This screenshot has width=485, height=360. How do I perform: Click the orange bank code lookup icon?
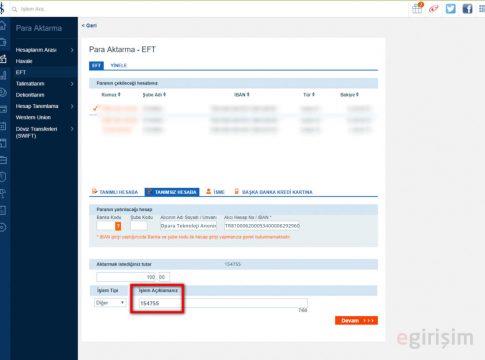click(x=118, y=226)
